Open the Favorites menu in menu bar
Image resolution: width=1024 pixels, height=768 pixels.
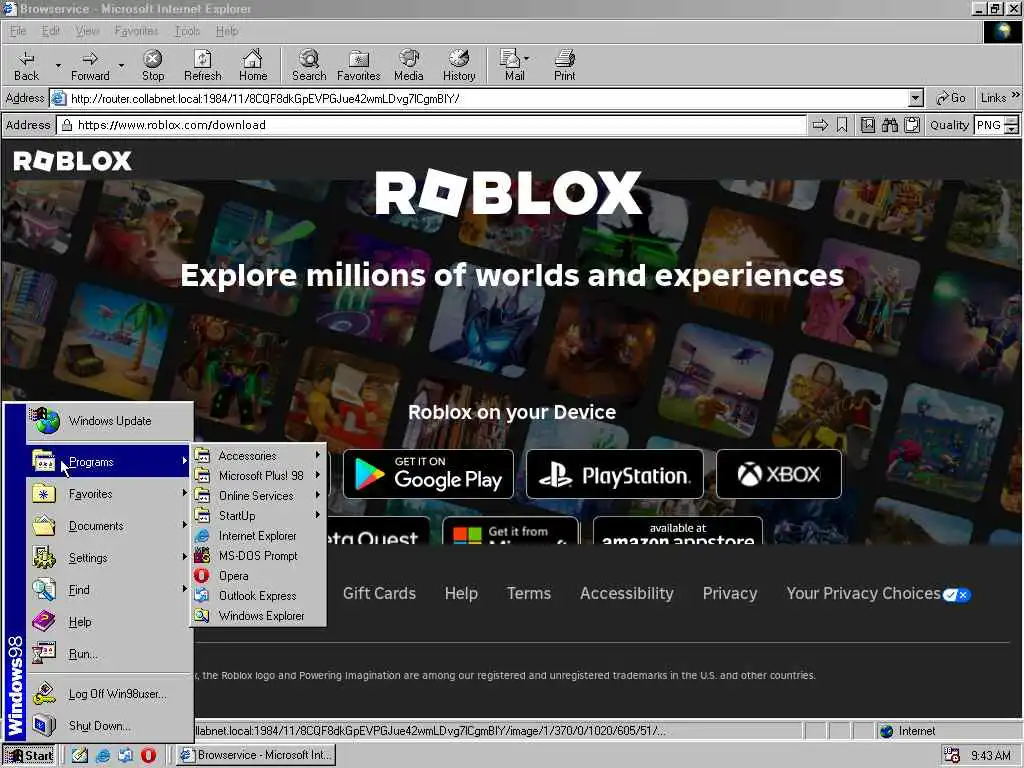point(136,31)
